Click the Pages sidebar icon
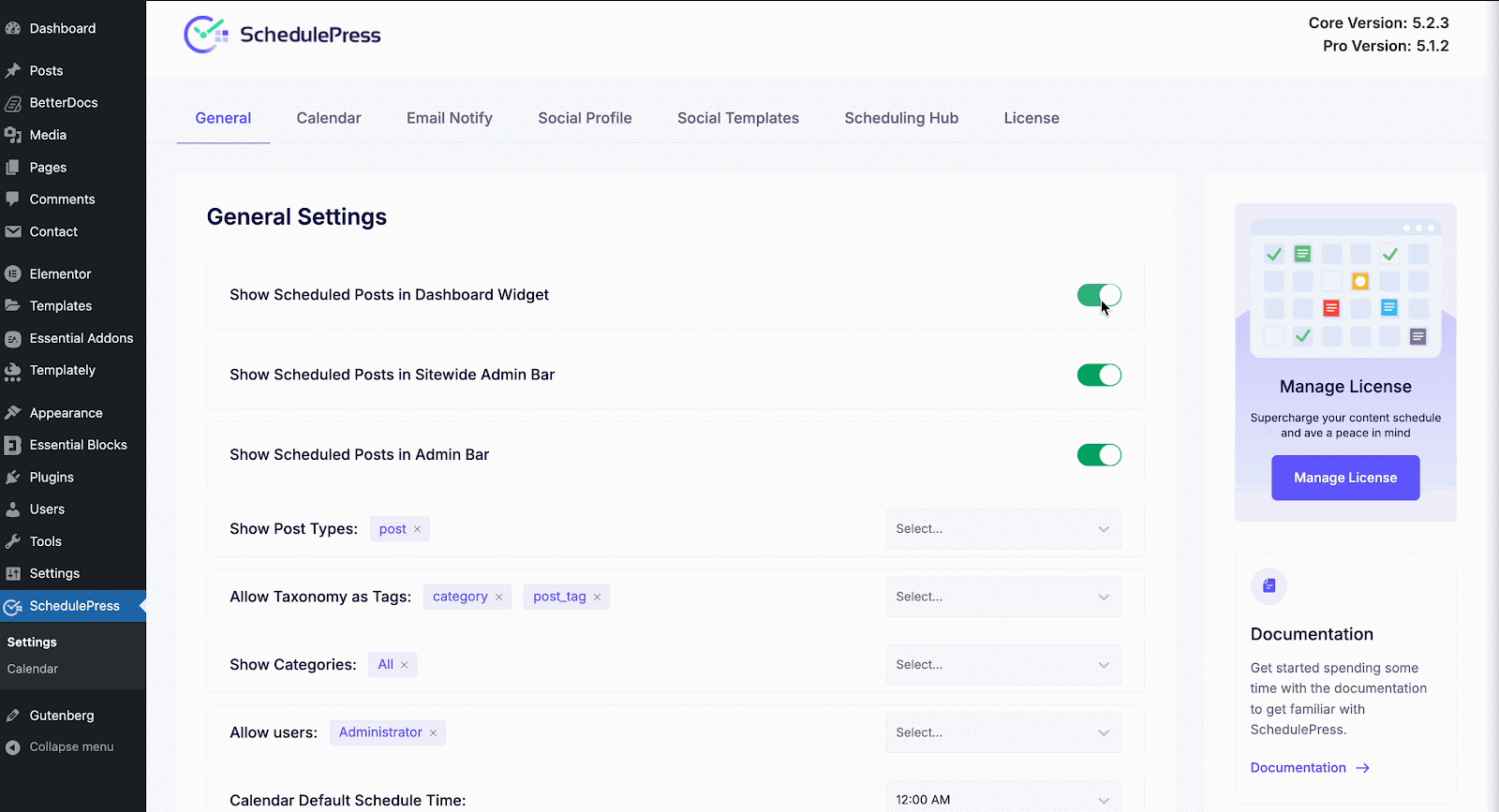1499x812 pixels. click(x=13, y=168)
